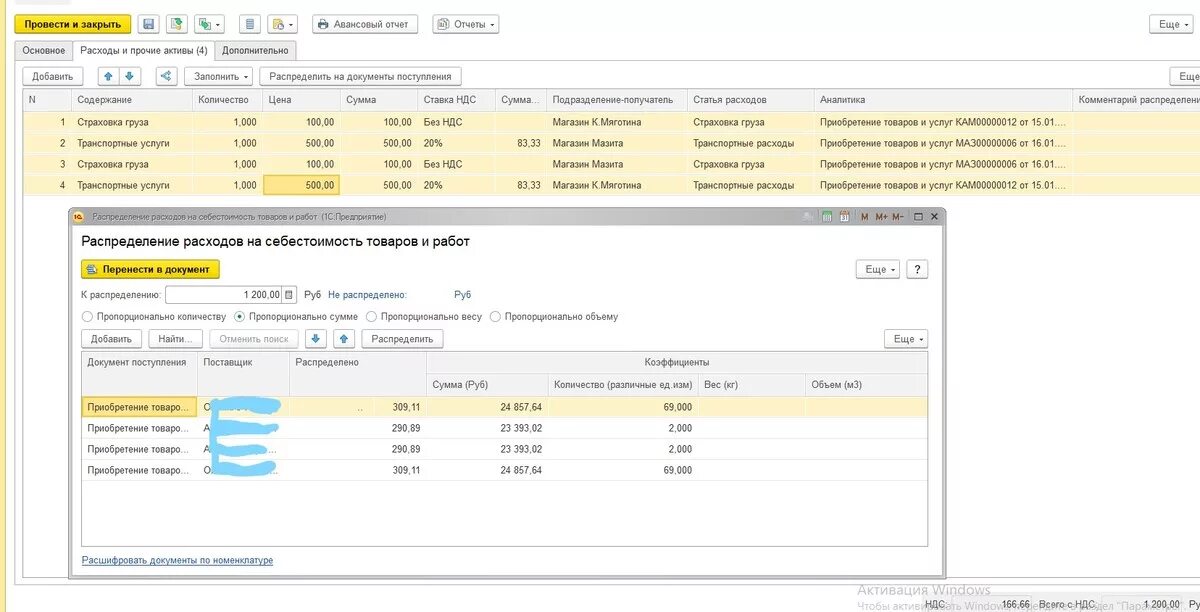Select Пропорционально весу
Screen dimensions: 1200x612
click(424, 317)
